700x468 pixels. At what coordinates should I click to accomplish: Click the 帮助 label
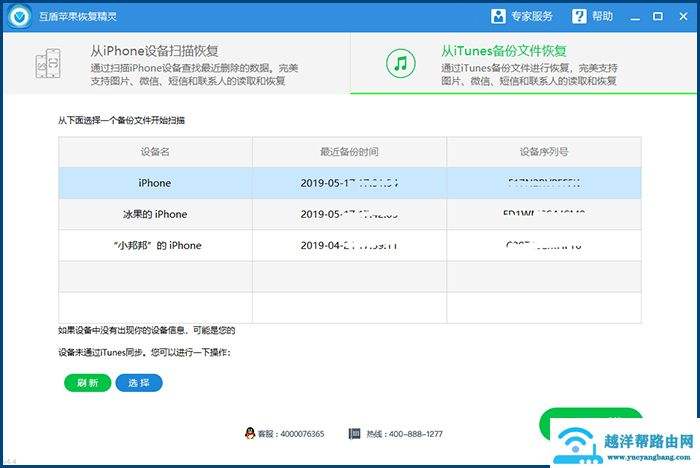click(x=602, y=17)
